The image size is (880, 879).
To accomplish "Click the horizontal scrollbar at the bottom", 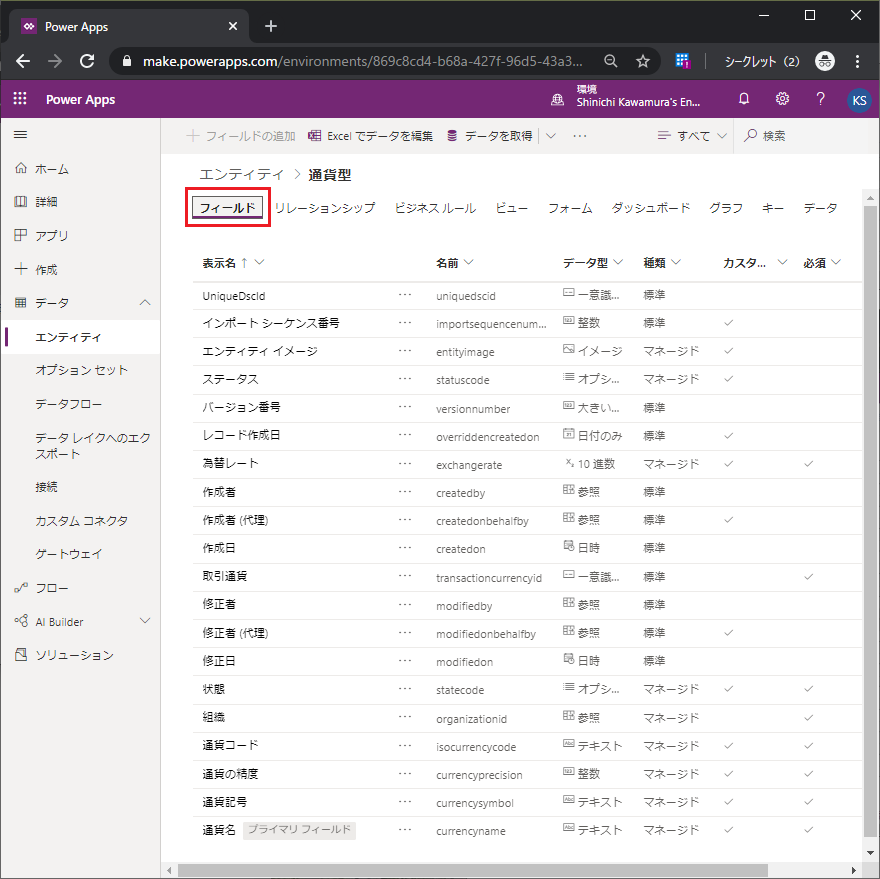I will pyautogui.click(x=473, y=871).
